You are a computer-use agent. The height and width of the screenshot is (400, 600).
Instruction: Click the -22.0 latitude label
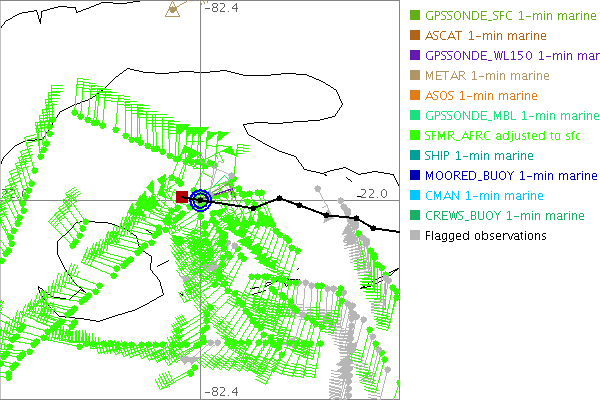[372, 193]
